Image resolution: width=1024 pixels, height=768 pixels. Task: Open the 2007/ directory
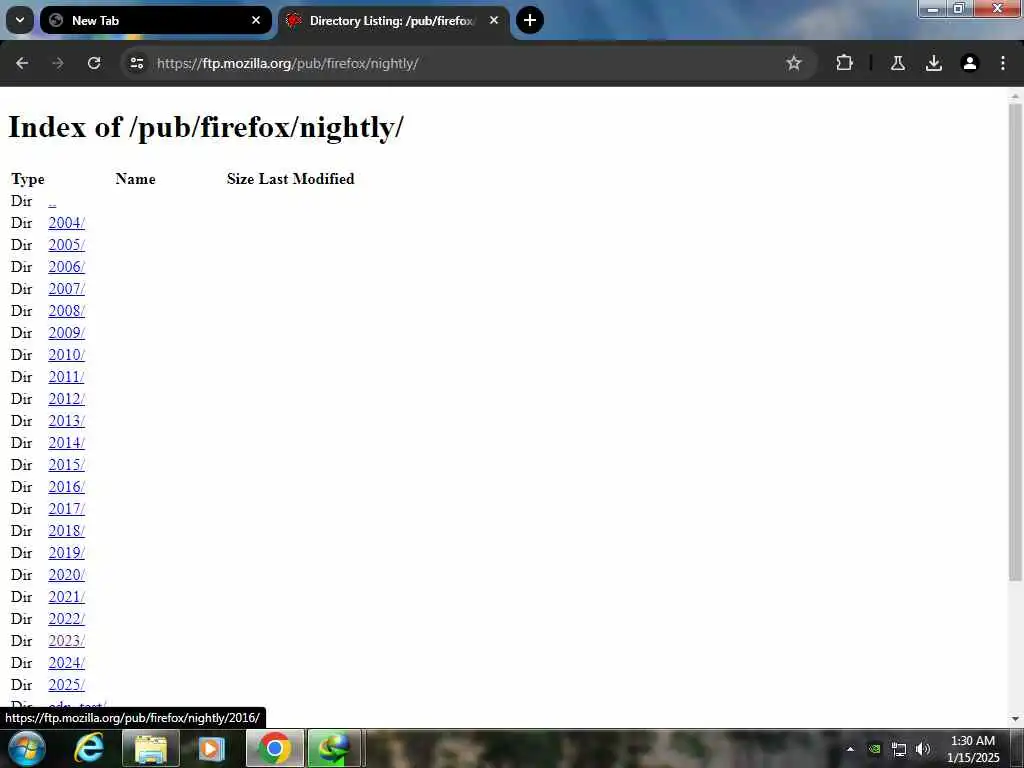(67, 289)
